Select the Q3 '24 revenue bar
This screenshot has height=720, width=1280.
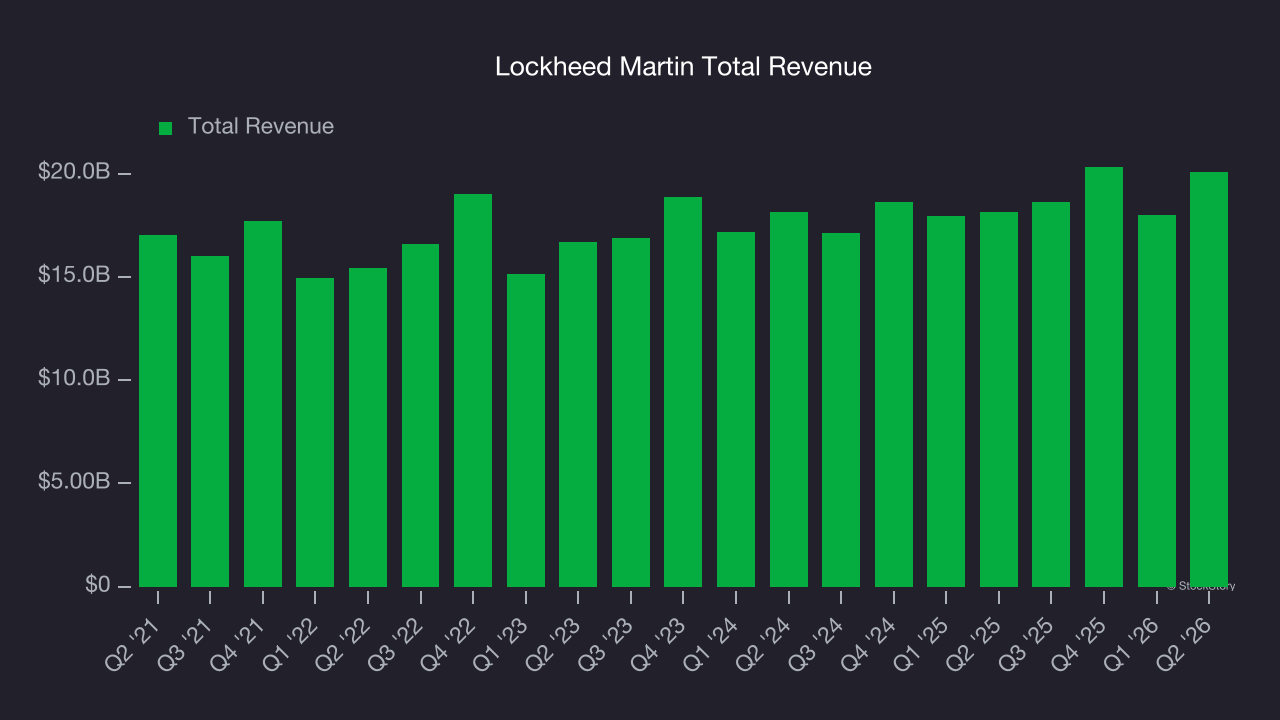[841, 410]
